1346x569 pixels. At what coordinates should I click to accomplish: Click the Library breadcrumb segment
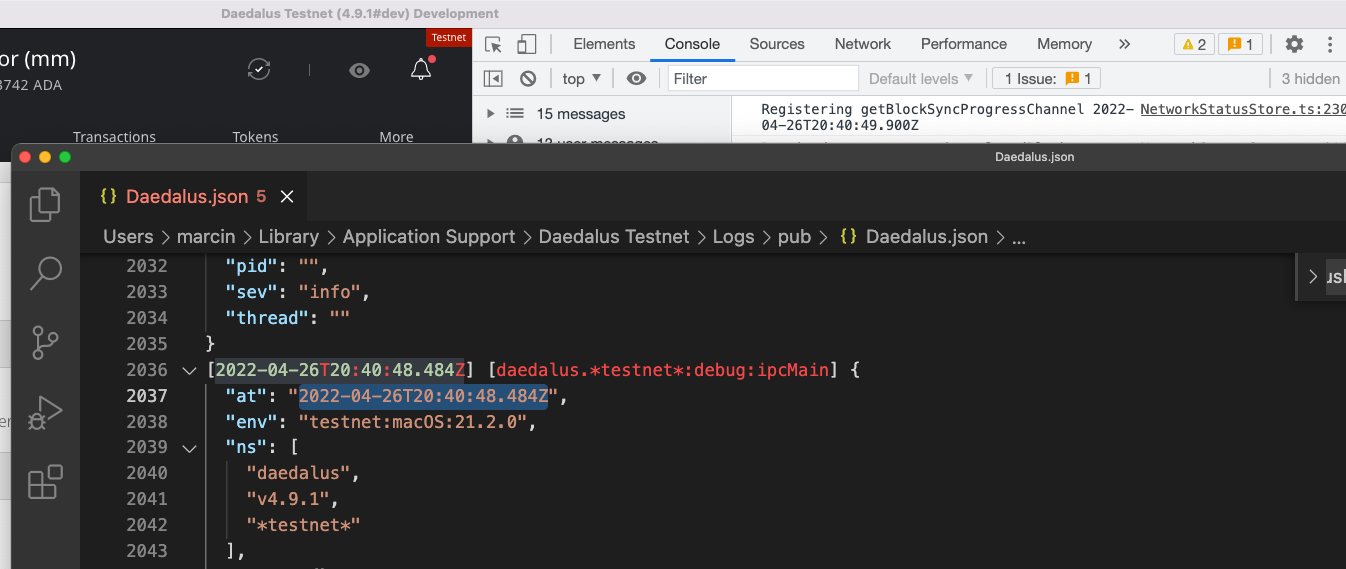[x=289, y=237]
